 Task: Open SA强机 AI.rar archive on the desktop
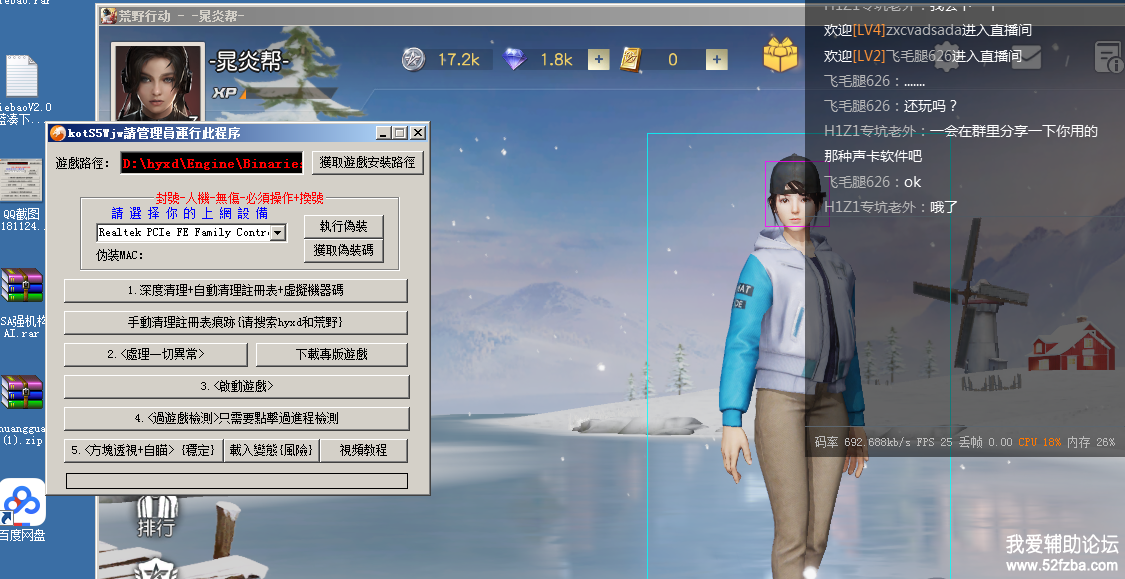click(22, 303)
